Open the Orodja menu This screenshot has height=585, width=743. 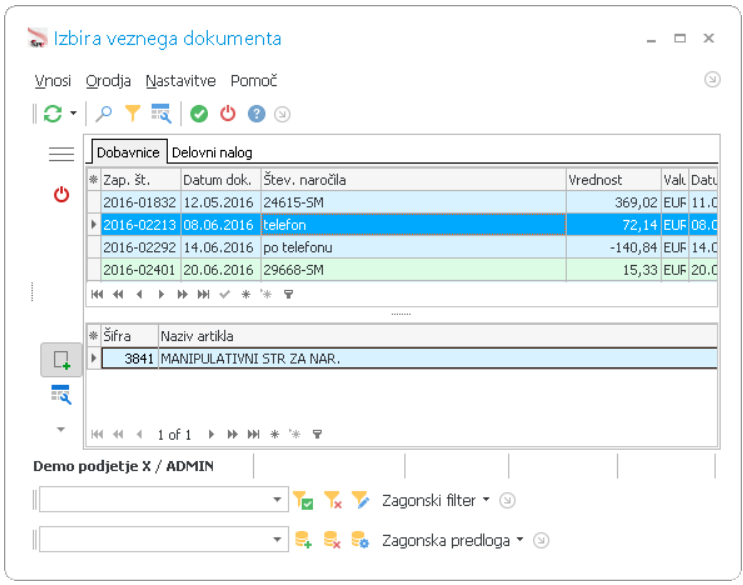pyautogui.click(x=108, y=81)
